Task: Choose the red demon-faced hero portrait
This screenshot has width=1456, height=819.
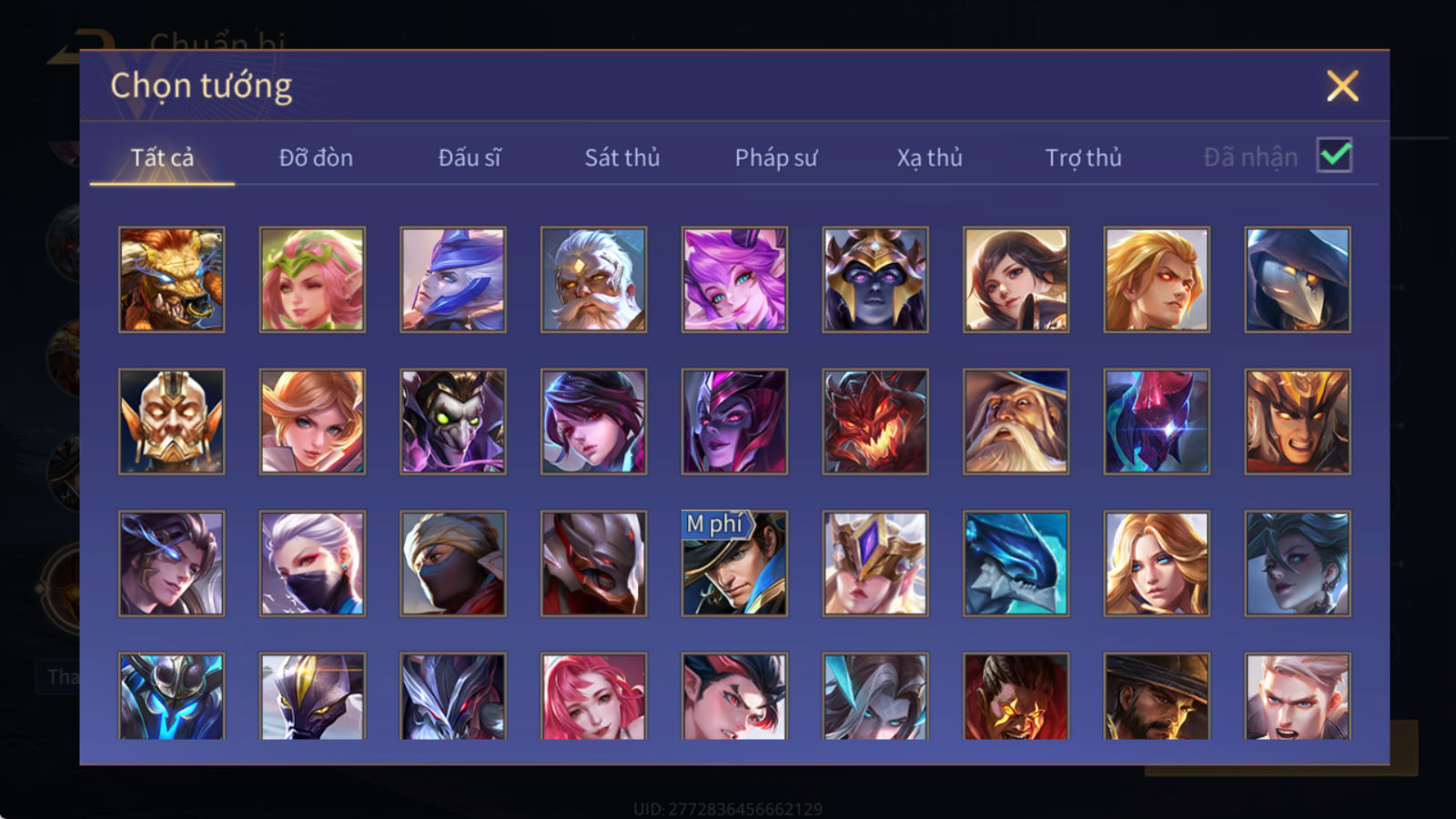Action: click(x=875, y=421)
